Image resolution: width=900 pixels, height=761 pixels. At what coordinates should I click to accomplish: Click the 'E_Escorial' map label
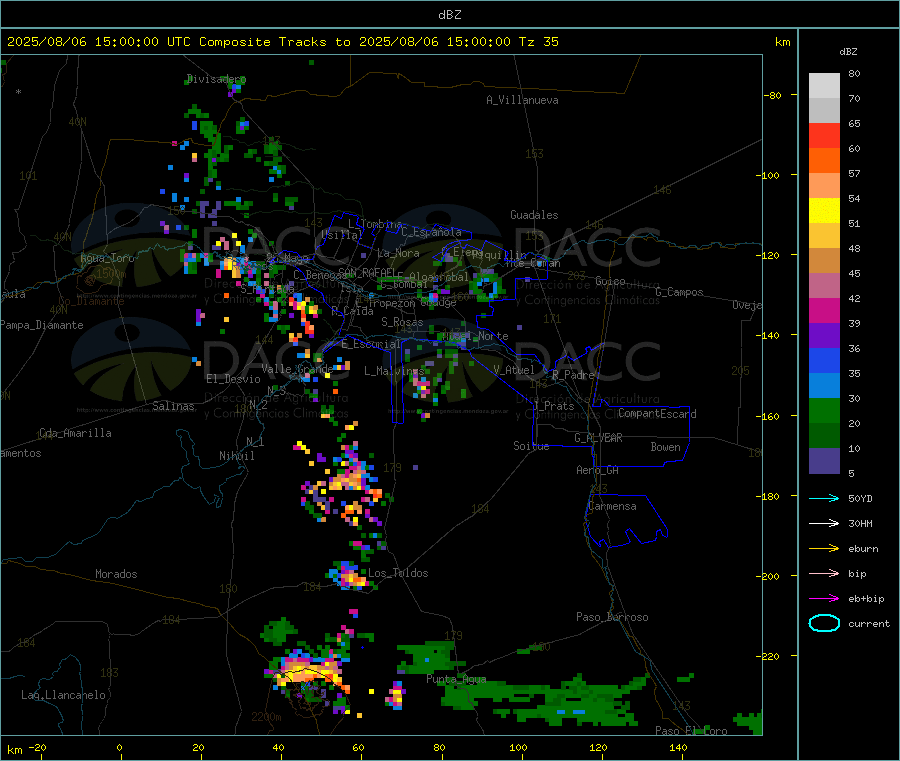click(x=371, y=344)
